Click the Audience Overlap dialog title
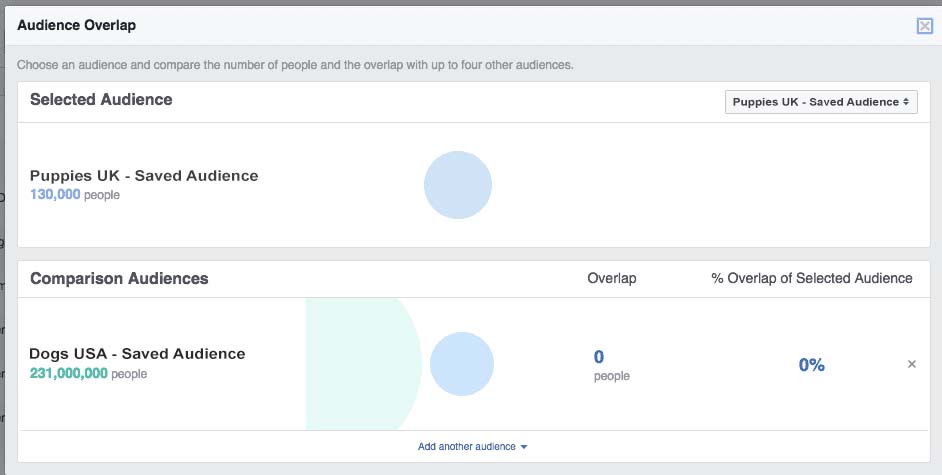 coord(77,24)
